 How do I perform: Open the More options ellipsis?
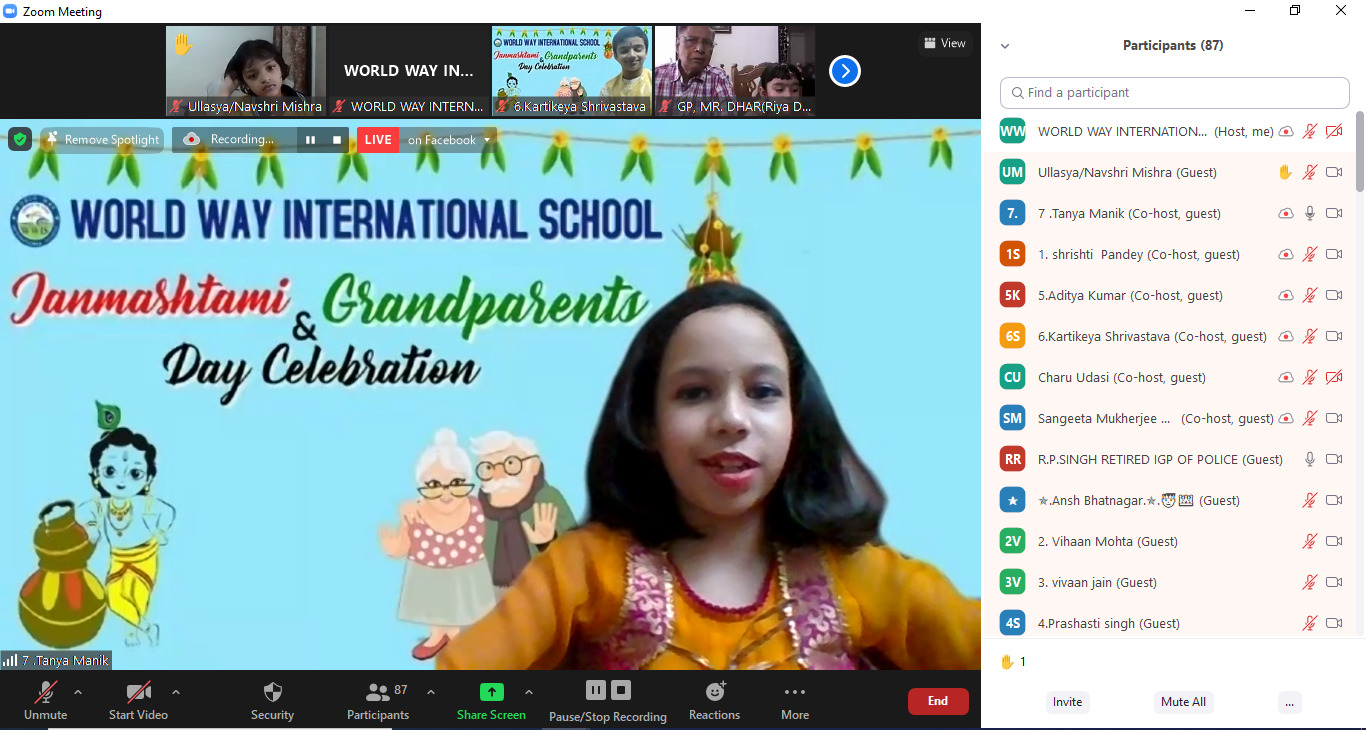tap(795, 691)
